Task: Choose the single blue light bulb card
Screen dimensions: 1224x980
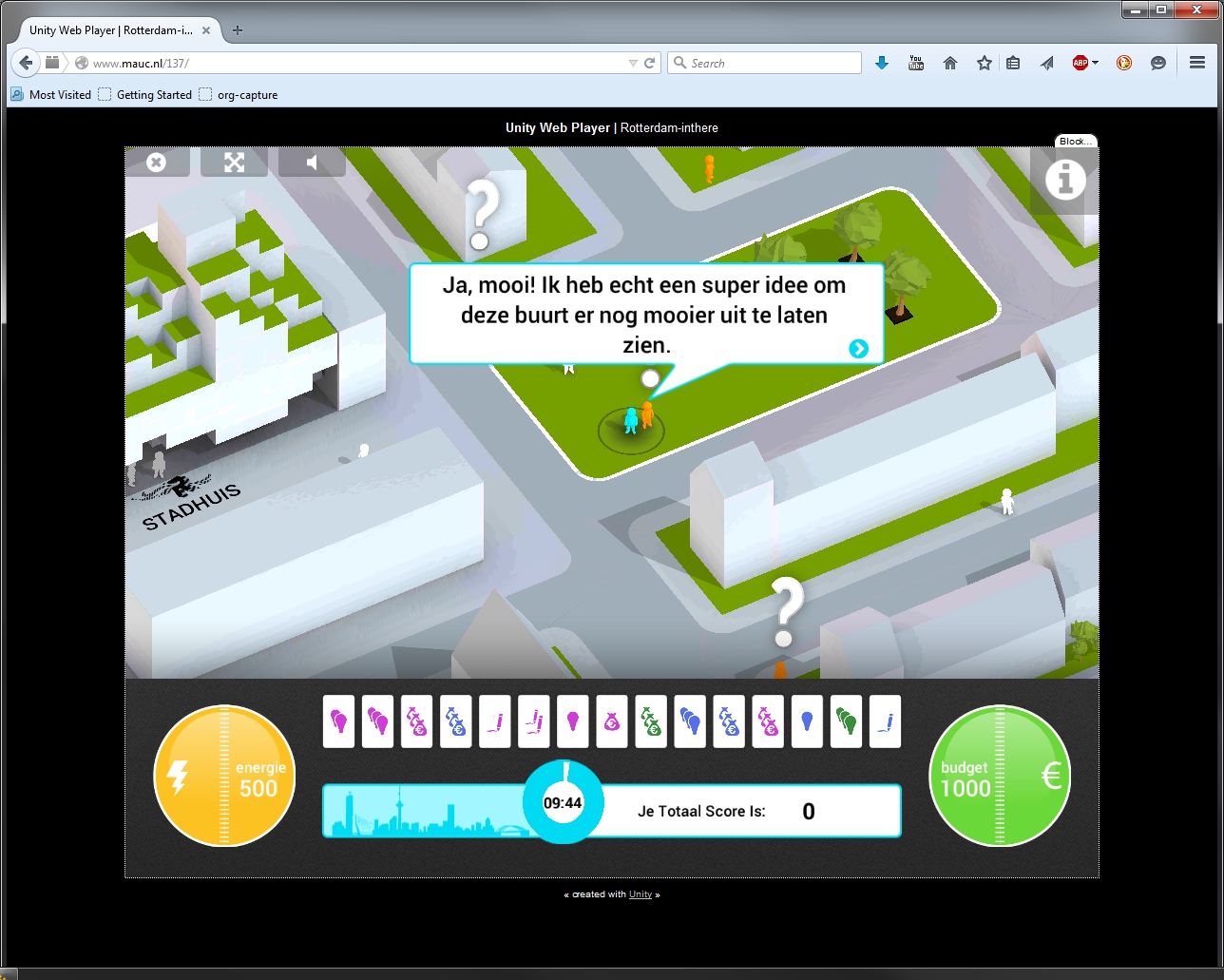Action: [807, 722]
